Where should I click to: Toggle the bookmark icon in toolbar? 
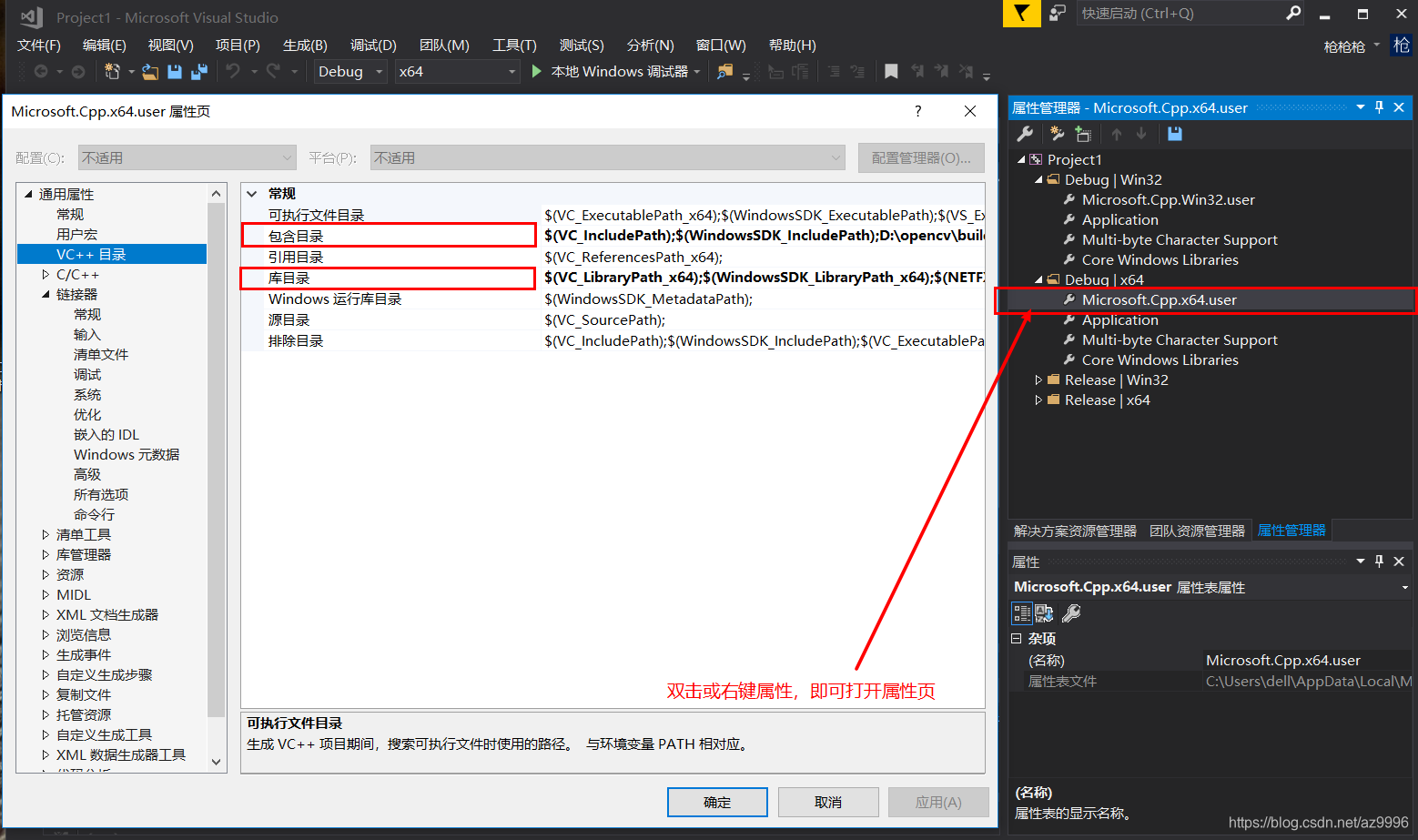point(891,71)
